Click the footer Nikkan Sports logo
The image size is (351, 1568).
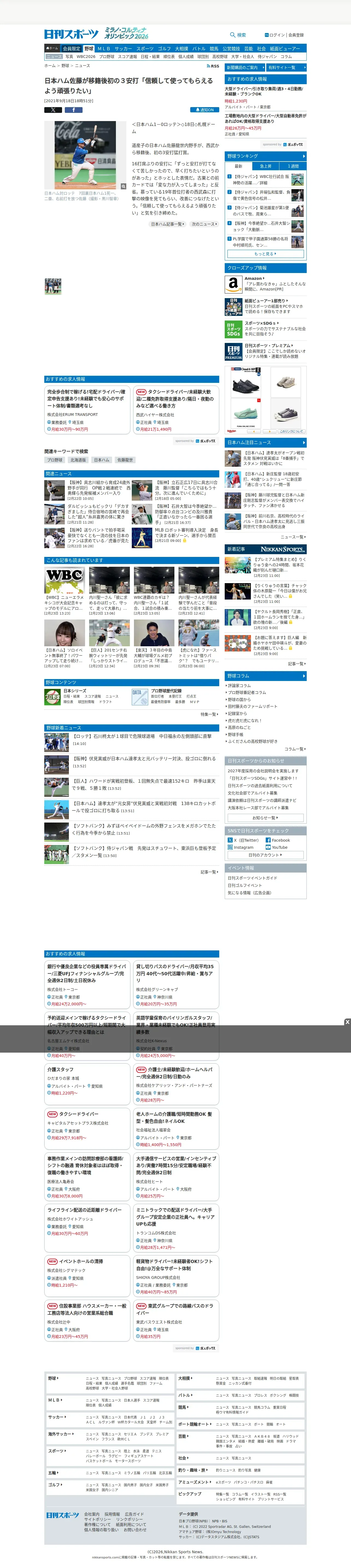tap(63, 1514)
